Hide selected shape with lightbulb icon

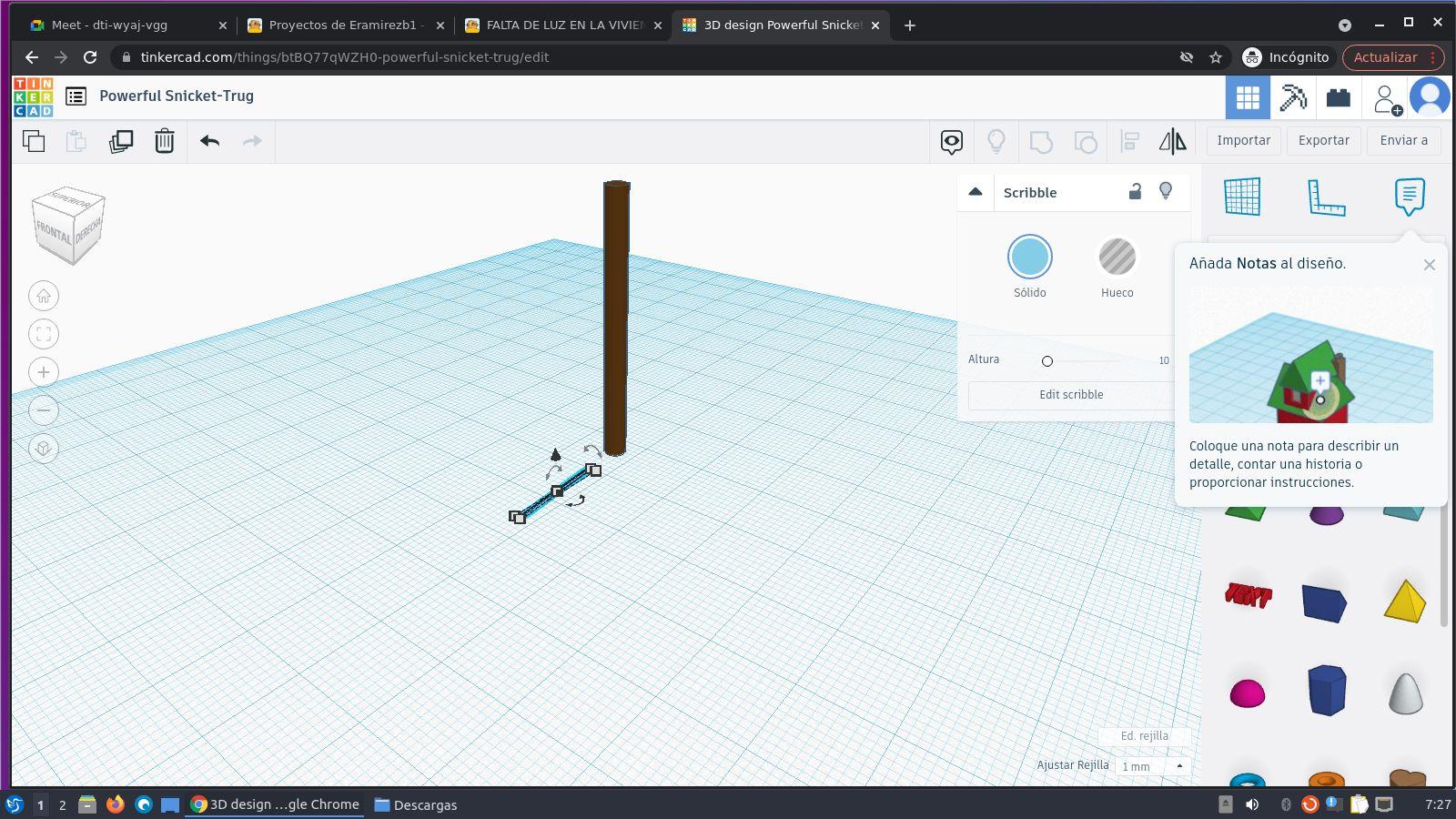point(1166,191)
